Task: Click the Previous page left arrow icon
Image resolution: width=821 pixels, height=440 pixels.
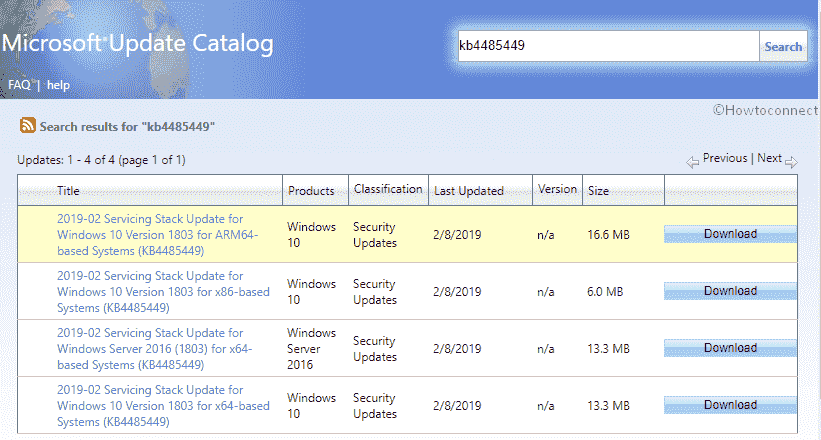Action: 692,162
